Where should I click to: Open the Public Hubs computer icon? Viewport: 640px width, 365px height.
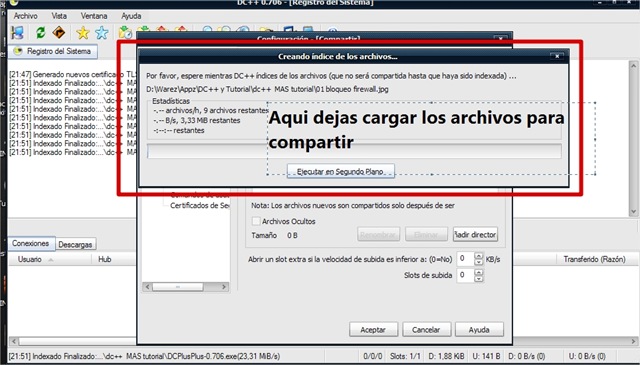pos(18,32)
